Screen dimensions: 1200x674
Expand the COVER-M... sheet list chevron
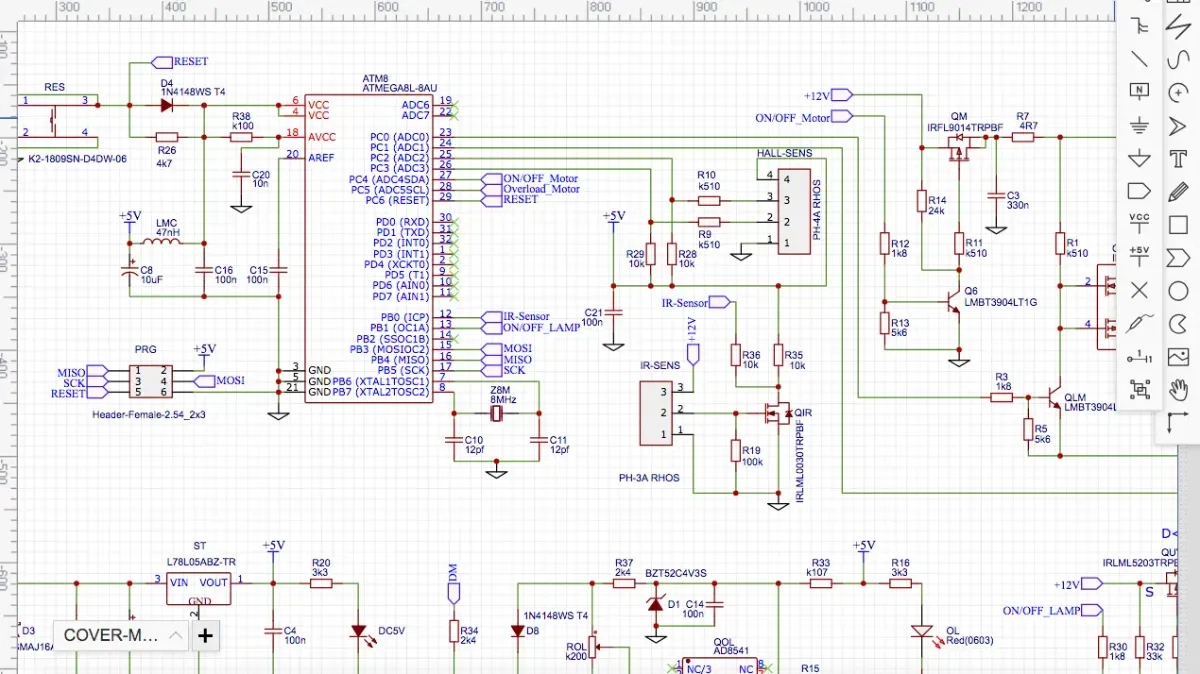click(x=175, y=635)
